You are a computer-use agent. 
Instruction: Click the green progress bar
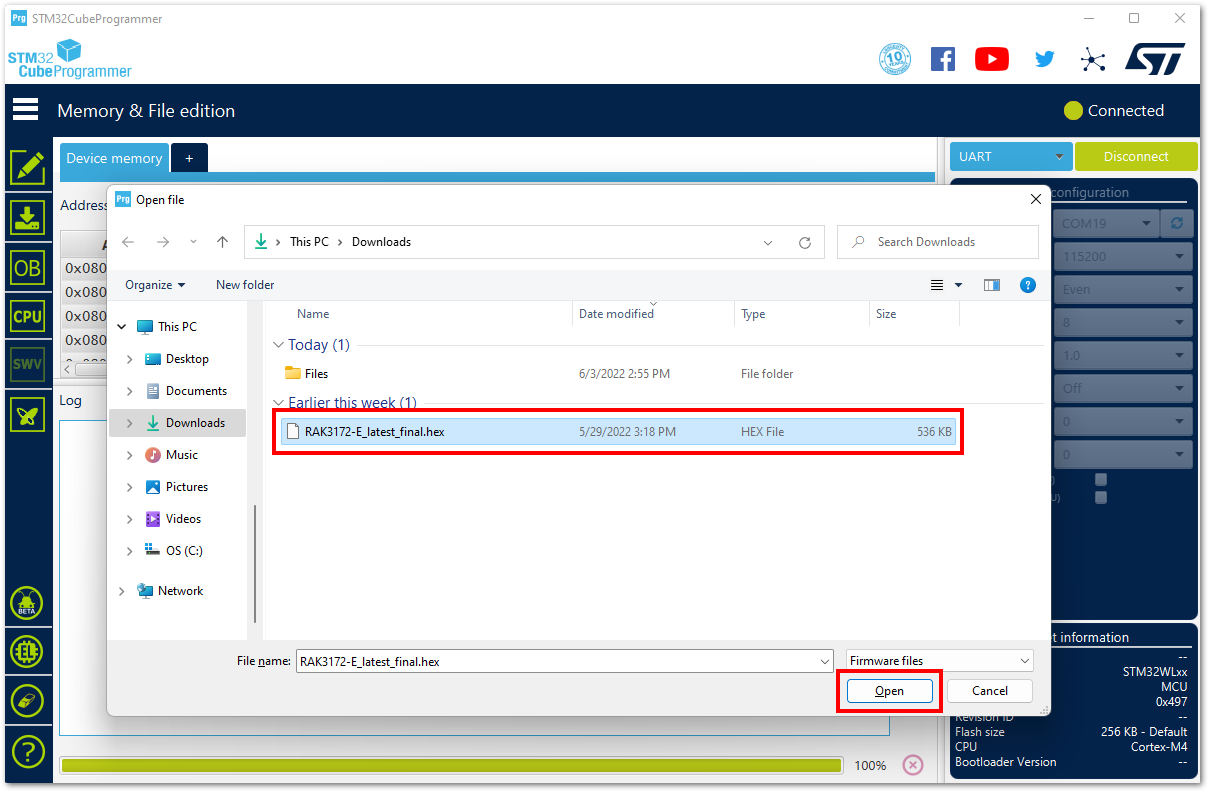click(451, 765)
